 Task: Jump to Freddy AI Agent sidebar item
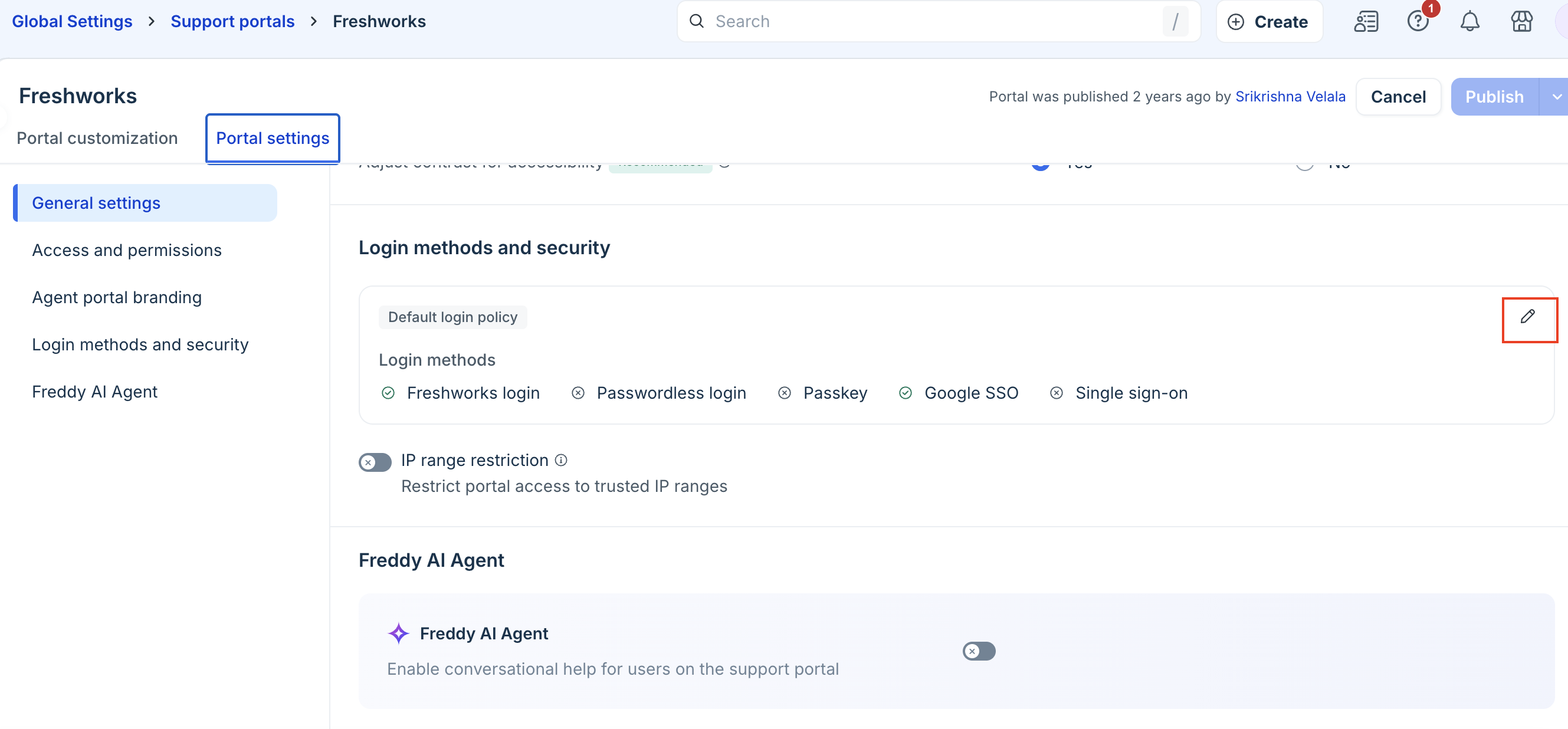[x=94, y=391]
